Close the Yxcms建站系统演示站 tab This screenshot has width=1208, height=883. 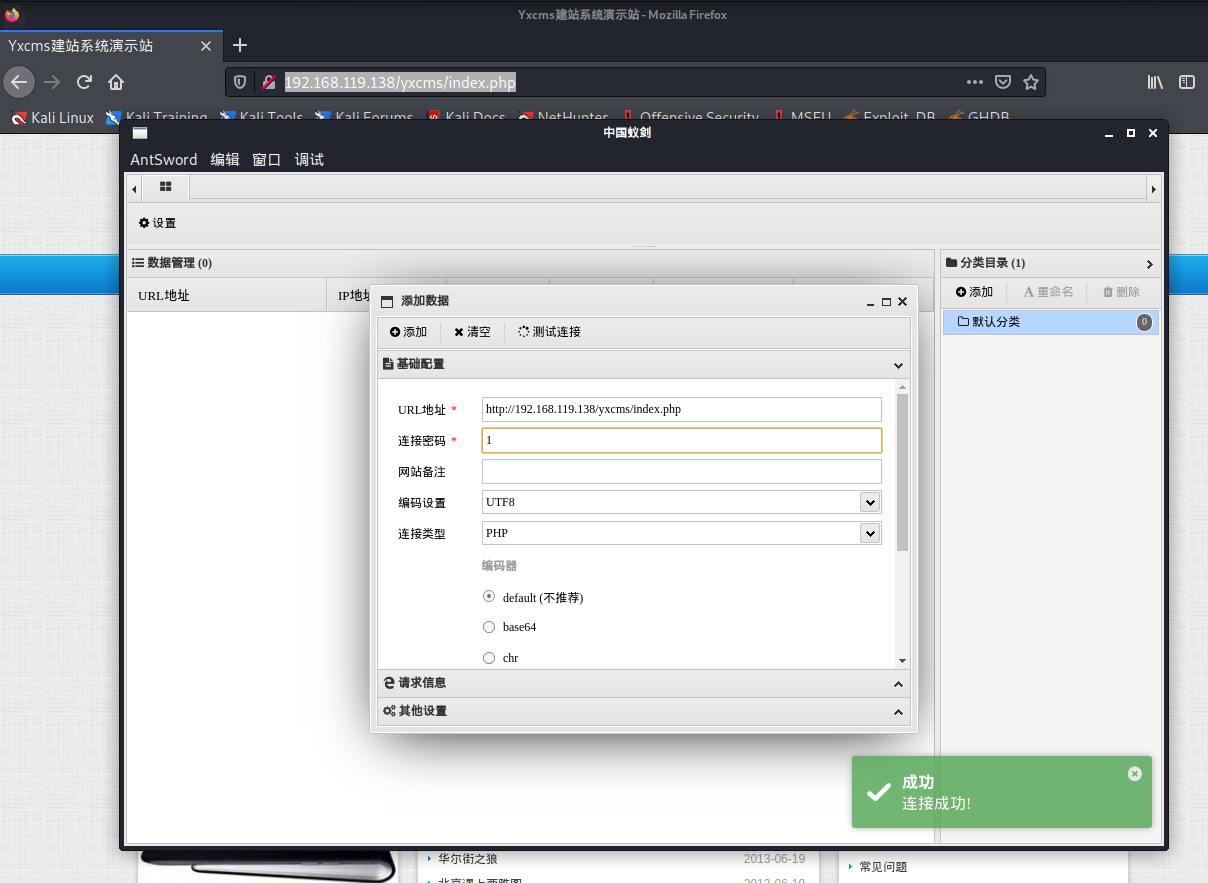[206, 46]
